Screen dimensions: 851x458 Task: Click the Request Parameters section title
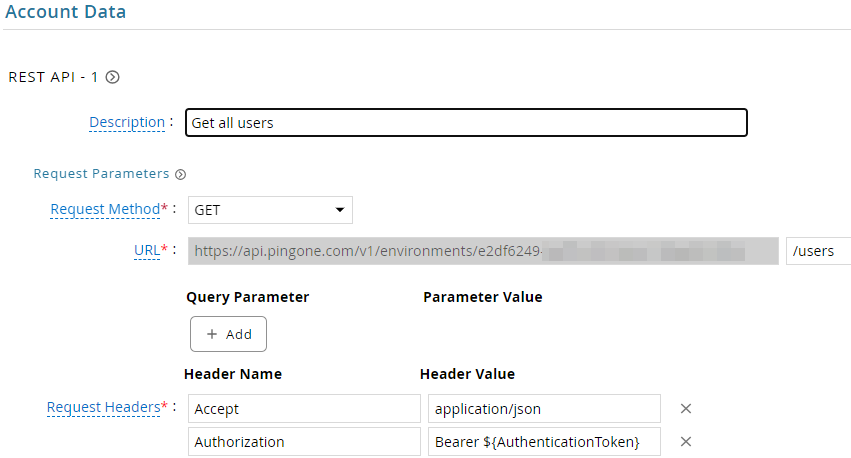(x=101, y=174)
